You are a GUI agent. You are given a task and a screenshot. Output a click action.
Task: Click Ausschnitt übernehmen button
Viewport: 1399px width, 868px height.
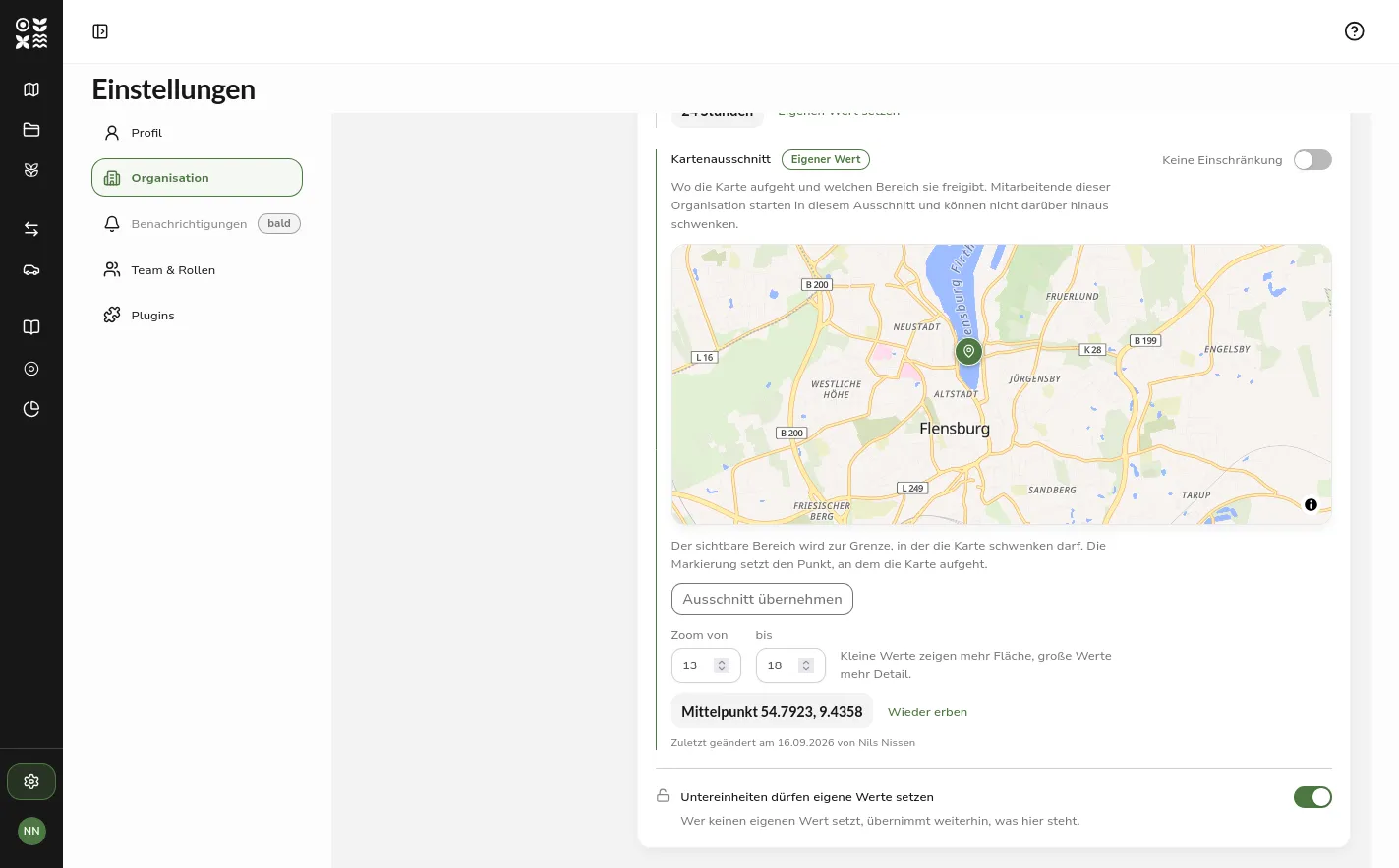click(762, 600)
